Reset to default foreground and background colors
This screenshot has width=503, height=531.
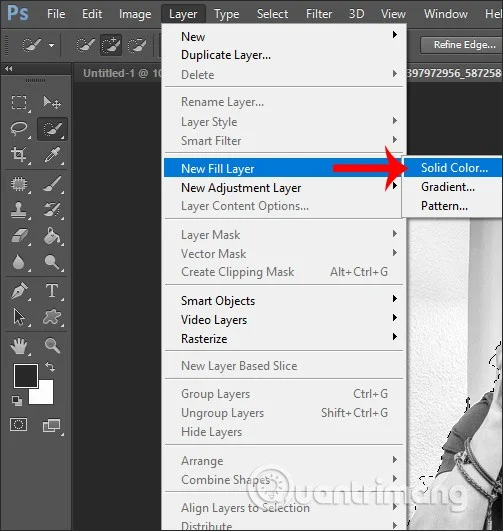coord(17,401)
